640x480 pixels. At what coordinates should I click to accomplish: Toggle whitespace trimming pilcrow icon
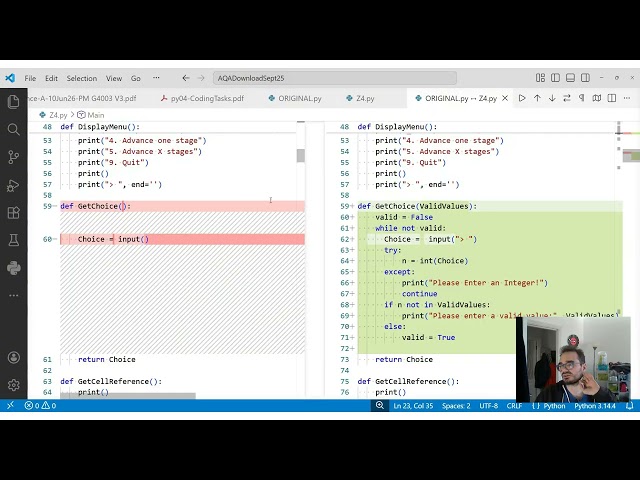coord(582,98)
